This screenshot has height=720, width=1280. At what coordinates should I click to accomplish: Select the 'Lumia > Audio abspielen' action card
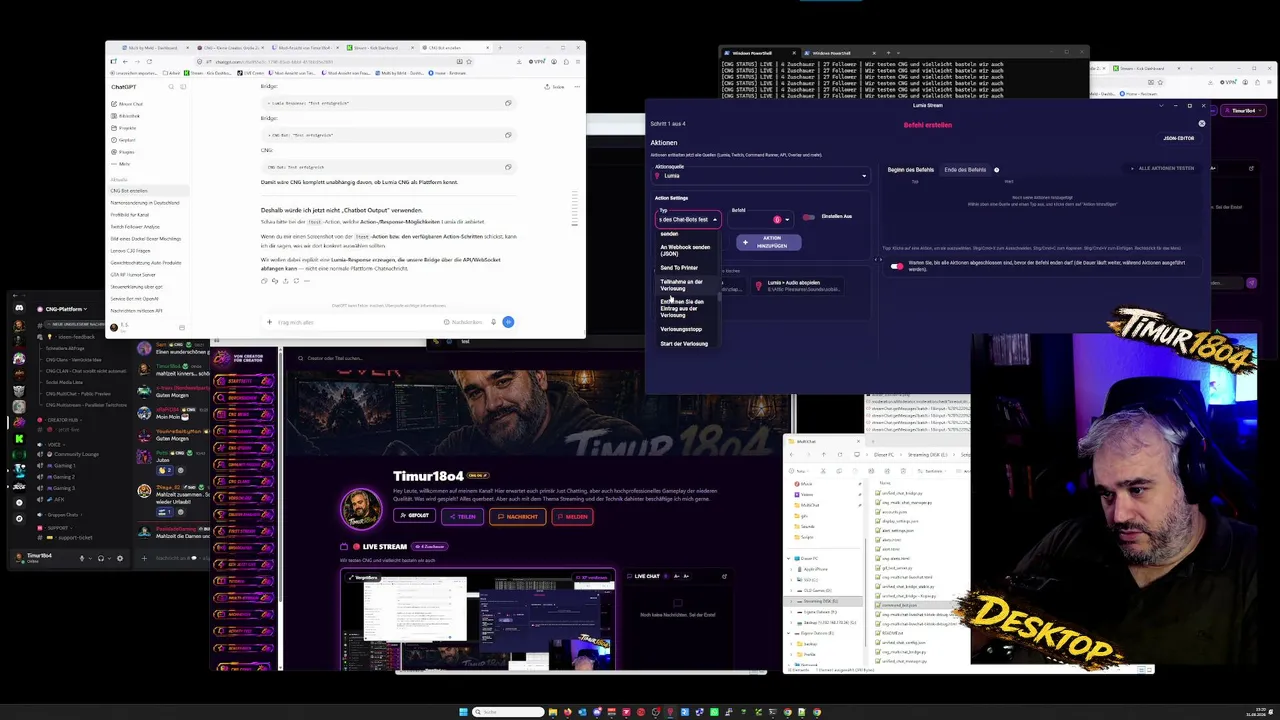pyautogui.click(x=796, y=286)
